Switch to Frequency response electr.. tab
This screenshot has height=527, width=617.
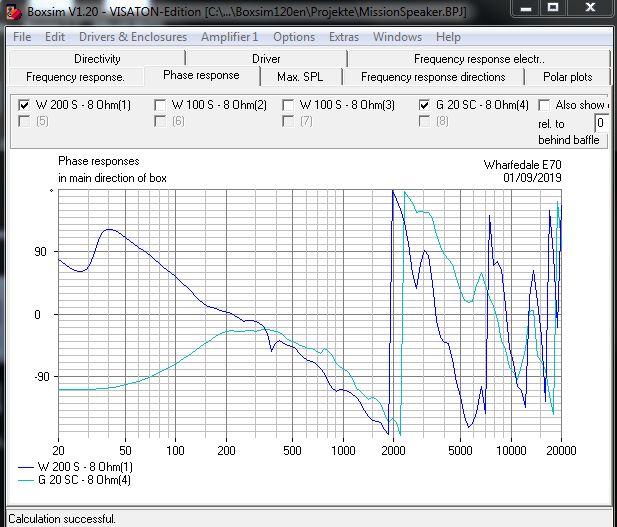[x=479, y=59]
